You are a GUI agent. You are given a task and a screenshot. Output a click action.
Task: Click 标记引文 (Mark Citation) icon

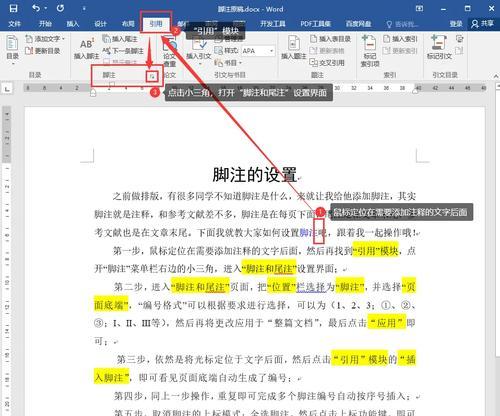pos(439,47)
